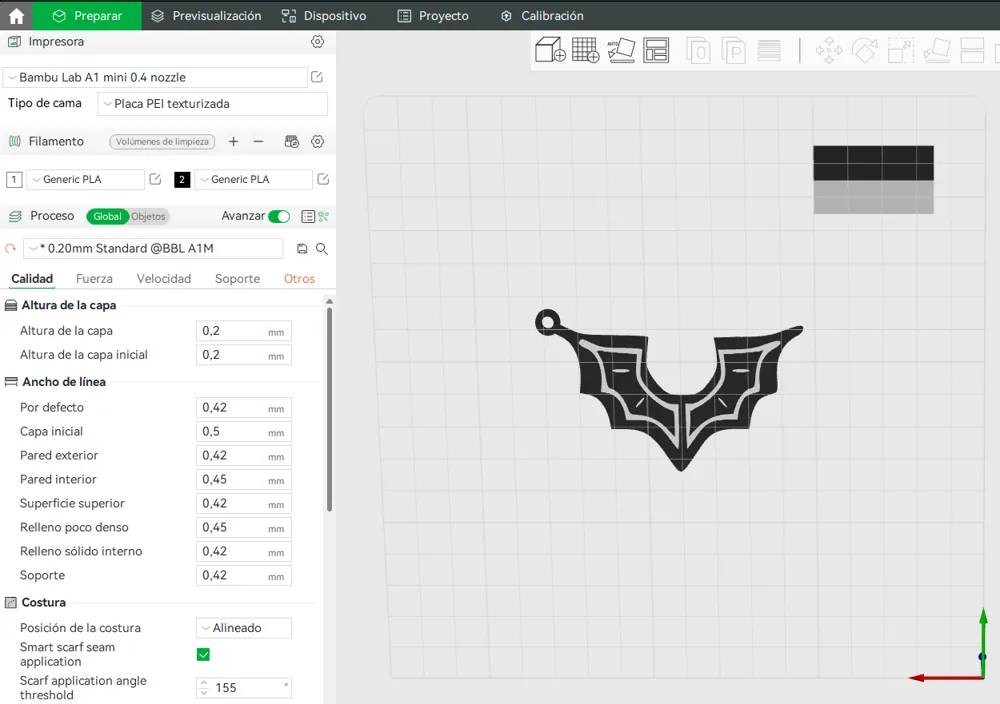Viewport: 1000px width, 704px height.
Task: Uncheck Smart scarf seam application
Action: [203, 654]
